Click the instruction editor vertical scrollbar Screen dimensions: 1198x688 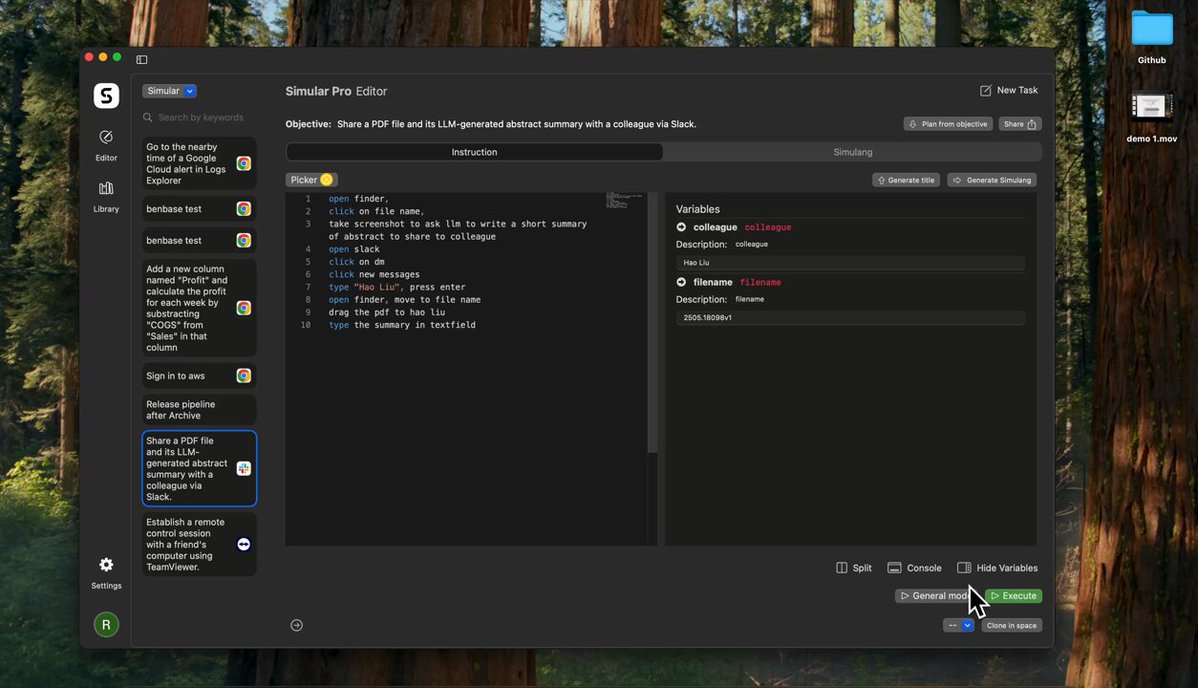652,321
